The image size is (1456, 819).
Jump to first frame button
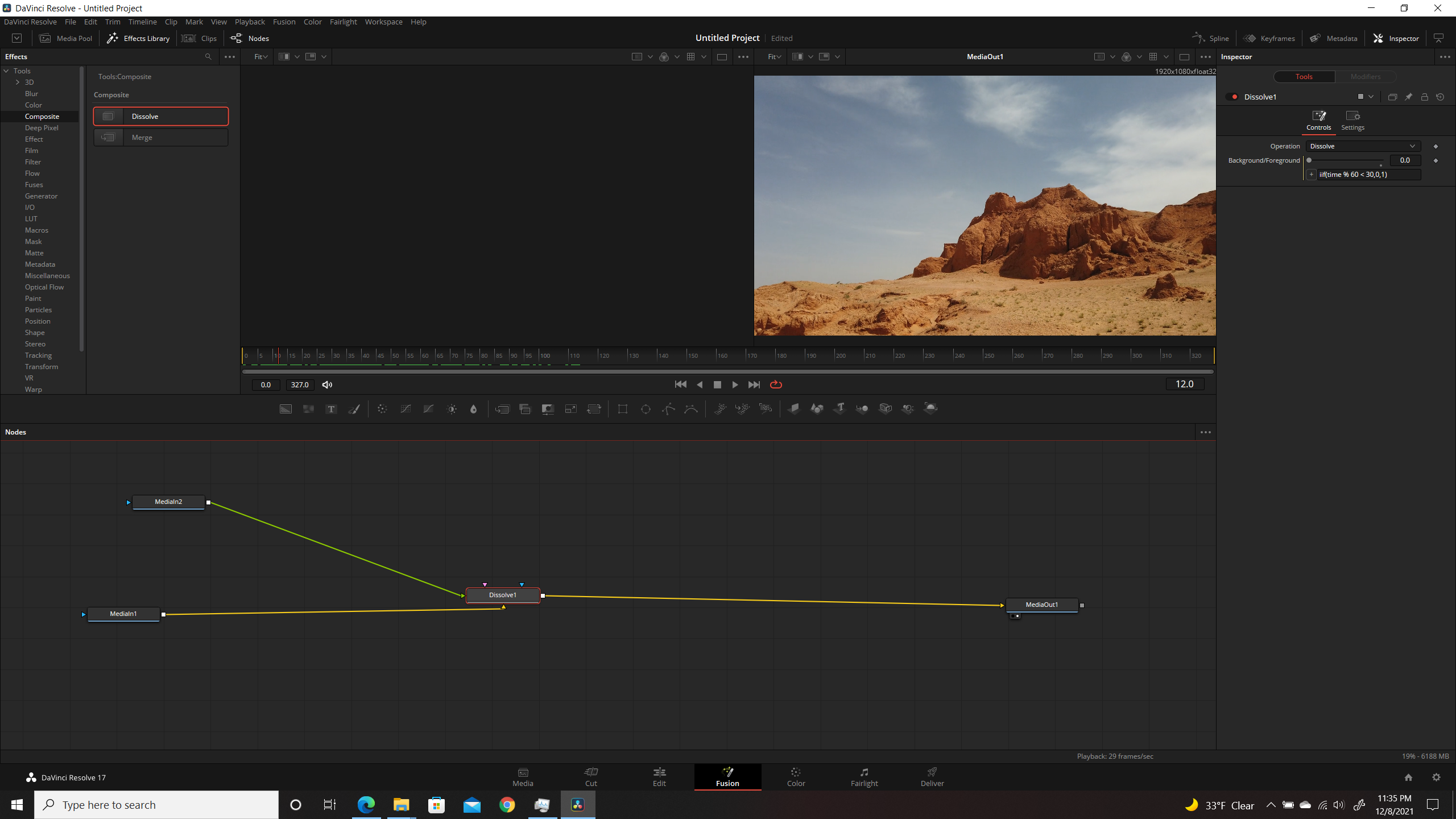tap(680, 384)
